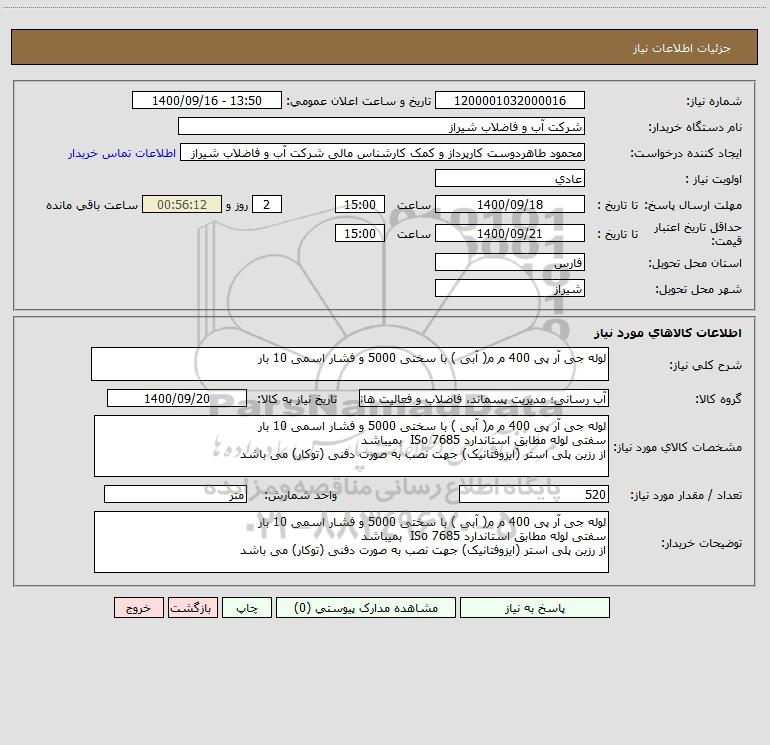Open مشاهده مدارک پیوستی (0) button

pos(366,608)
